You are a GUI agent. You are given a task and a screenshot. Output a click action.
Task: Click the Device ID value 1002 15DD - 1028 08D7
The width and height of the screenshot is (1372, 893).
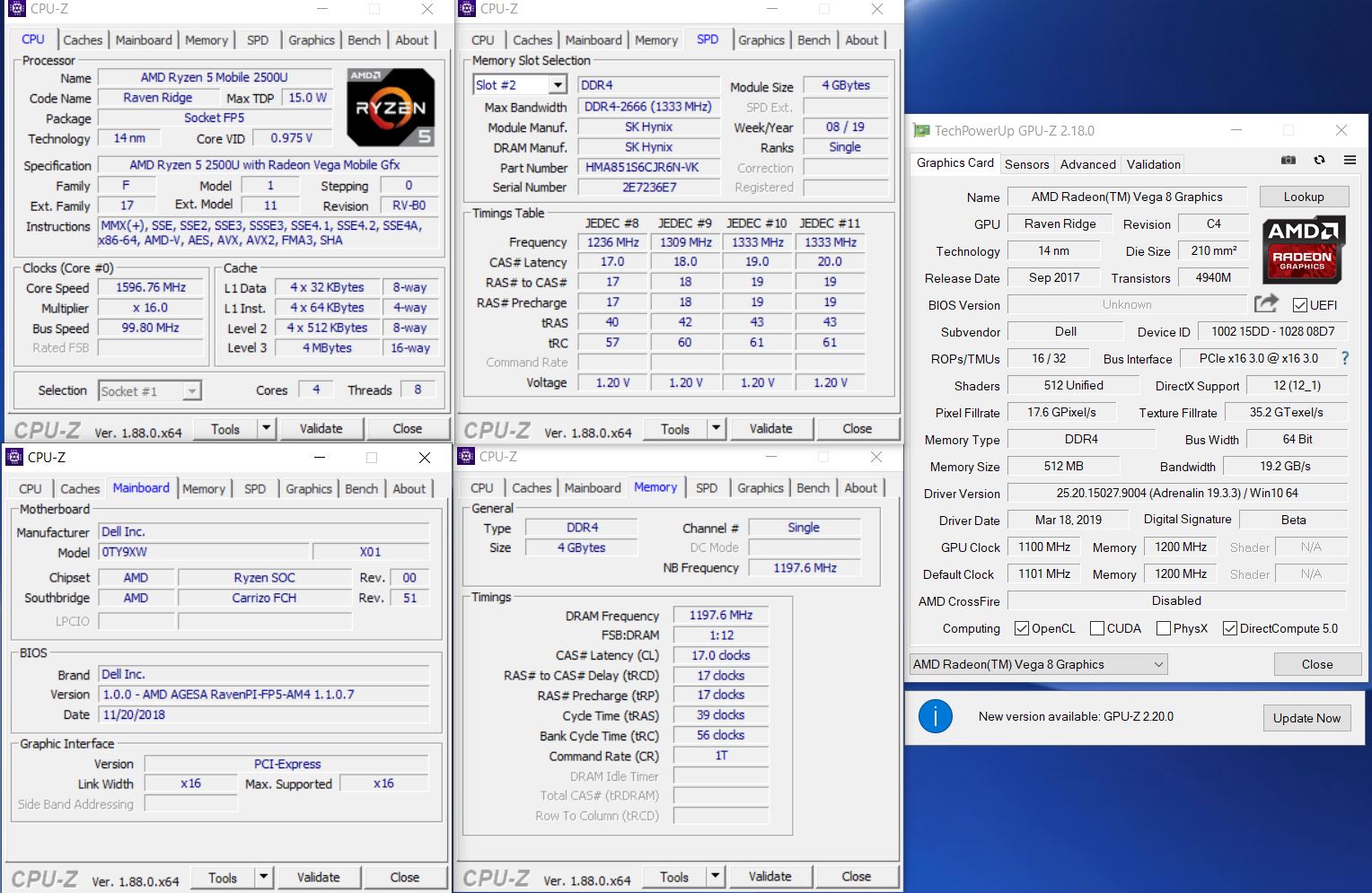pyautogui.click(x=1273, y=331)
